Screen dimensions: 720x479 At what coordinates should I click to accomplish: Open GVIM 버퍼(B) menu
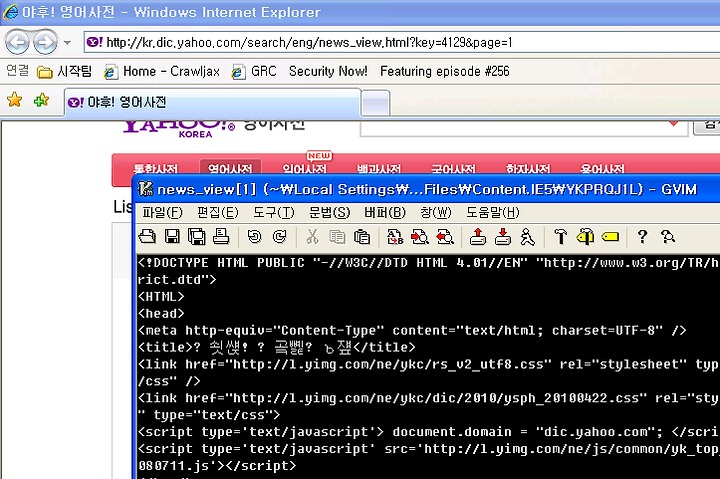(385, 213)
